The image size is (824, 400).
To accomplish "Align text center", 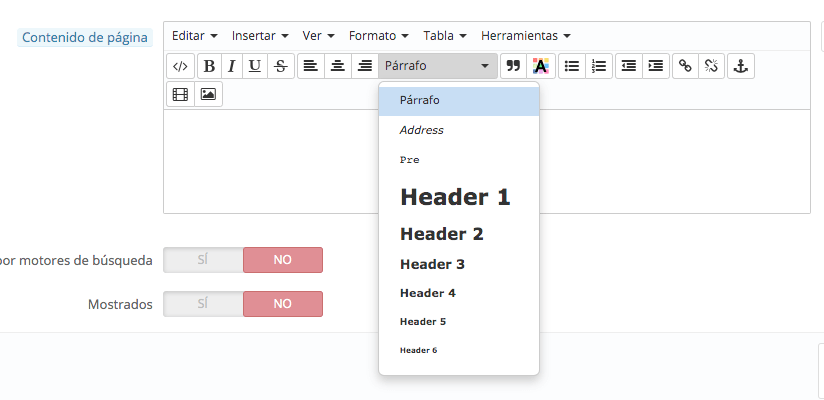I will [x=338, y=66].
